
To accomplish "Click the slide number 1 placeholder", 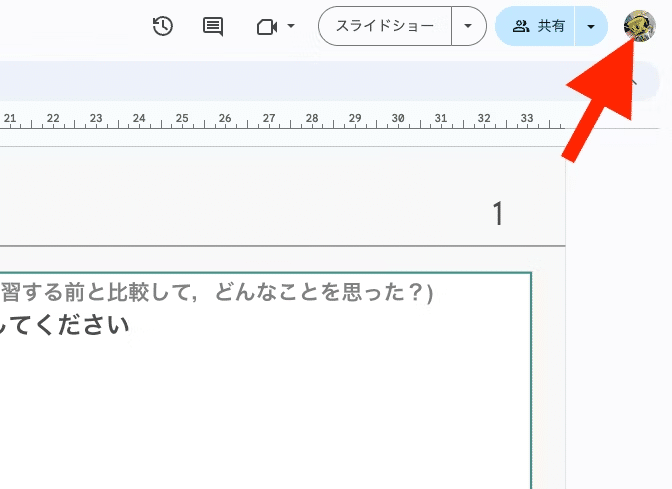I will (497, 213).
